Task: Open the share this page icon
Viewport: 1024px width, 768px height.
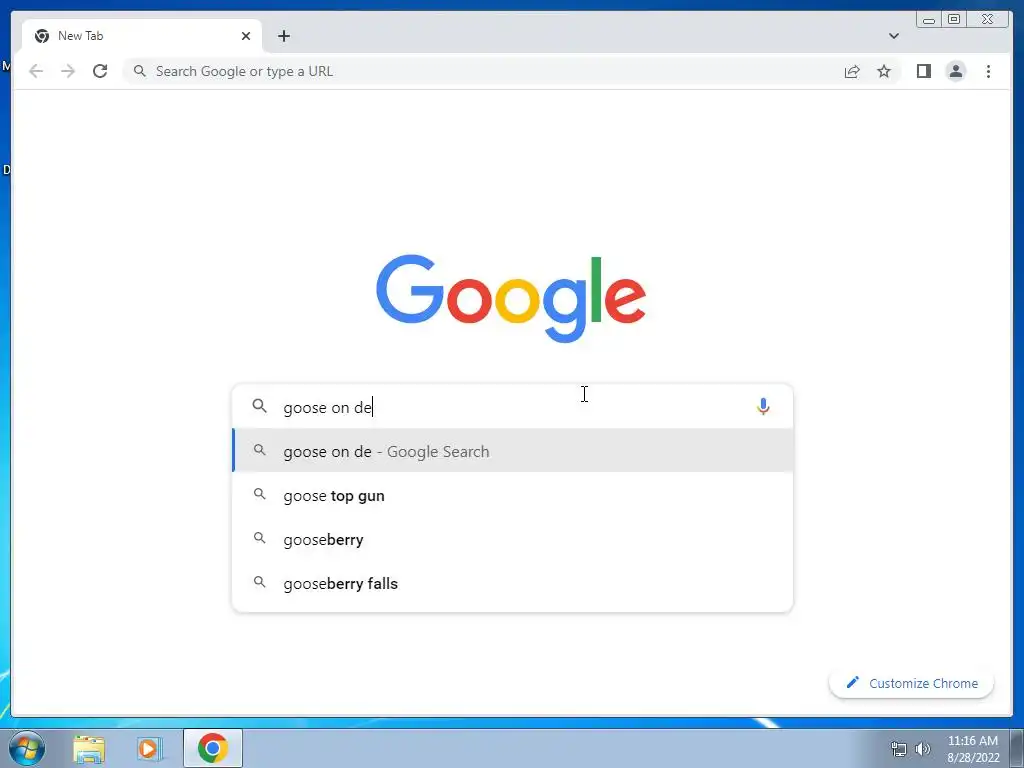Action: tap(852, 71)
